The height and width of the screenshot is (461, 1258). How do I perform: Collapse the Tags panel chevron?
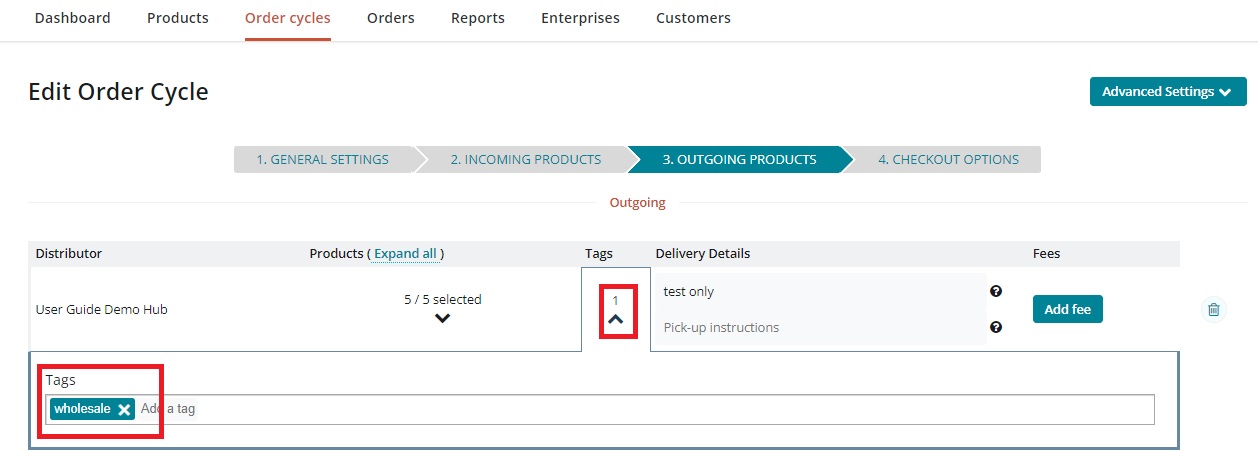[x=616, y=319]
